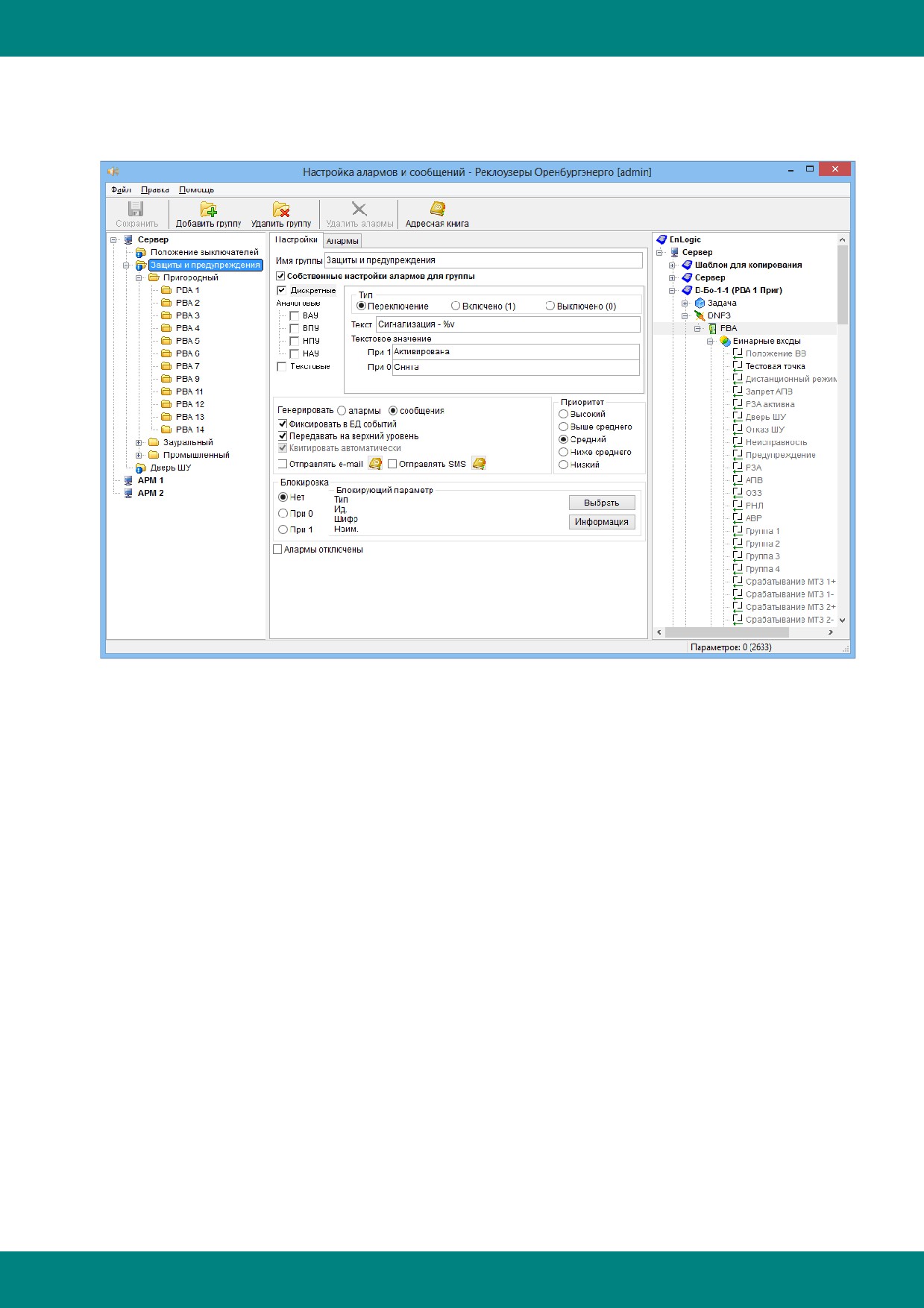Click right tree horizontal scrollbar right arrow

pos(831,632)
